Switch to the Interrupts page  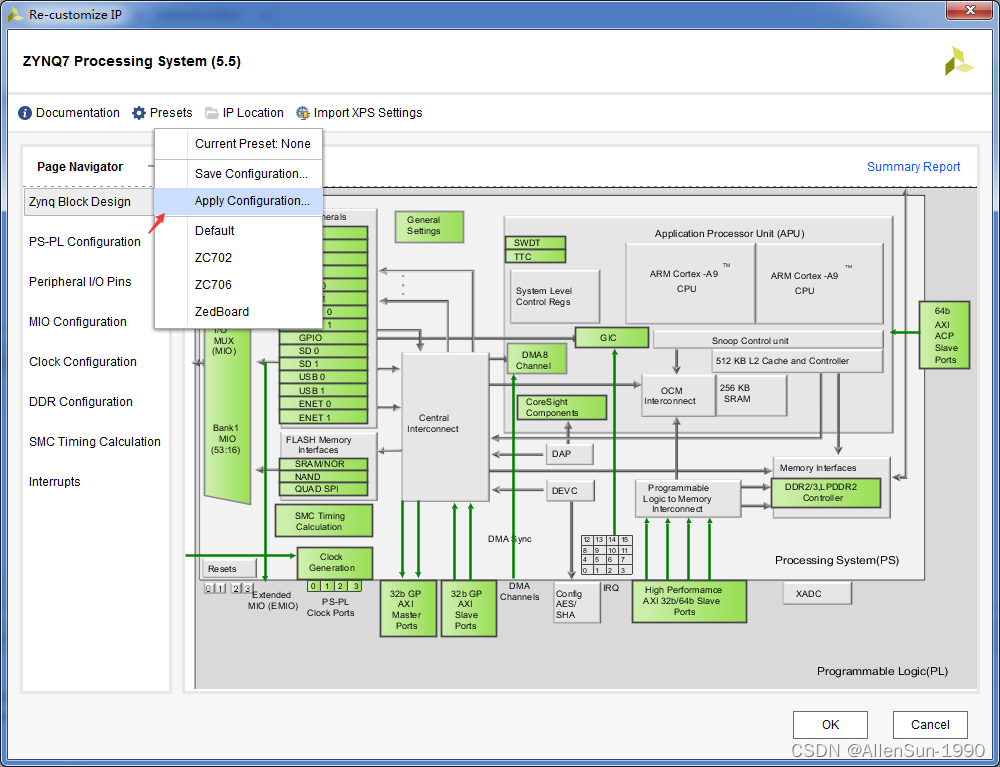54,481
